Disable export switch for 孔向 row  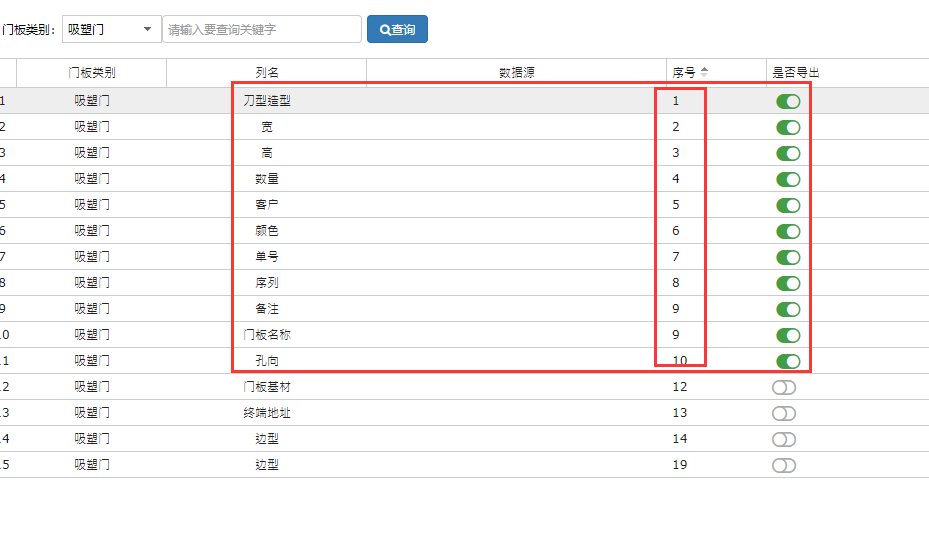tap(788, 361)
